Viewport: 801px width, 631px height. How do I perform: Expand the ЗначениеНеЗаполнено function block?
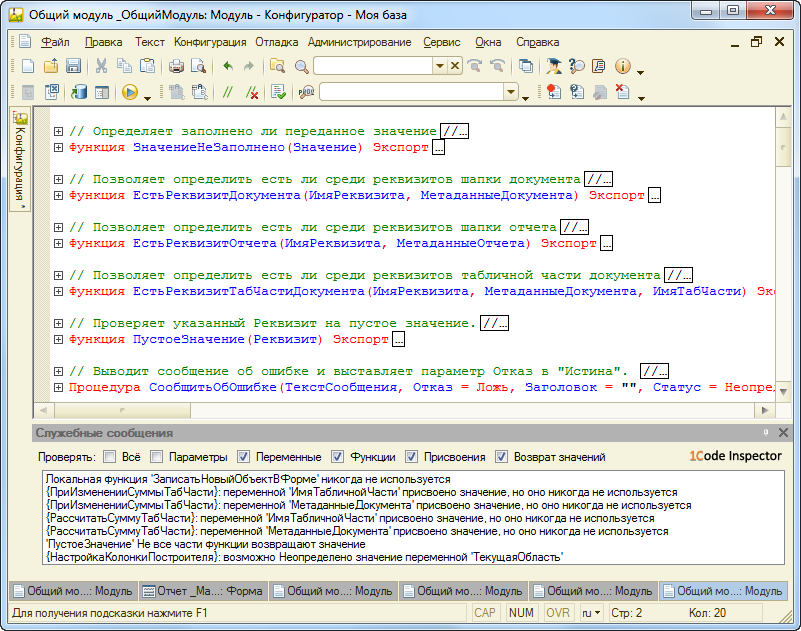click(59, 148)
